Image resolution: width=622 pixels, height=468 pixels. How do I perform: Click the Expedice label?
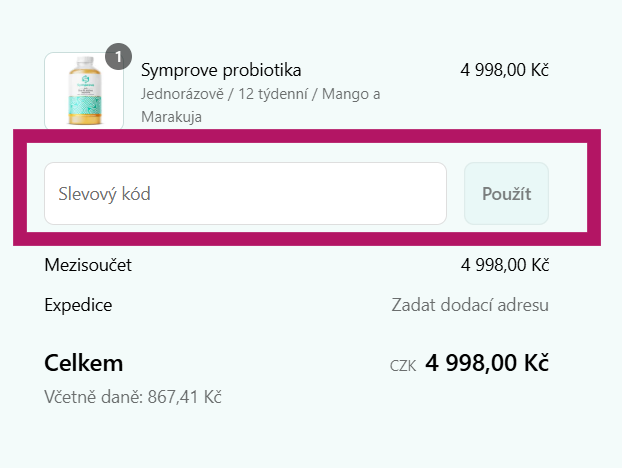pyautogui.click(x=78, y=305)
